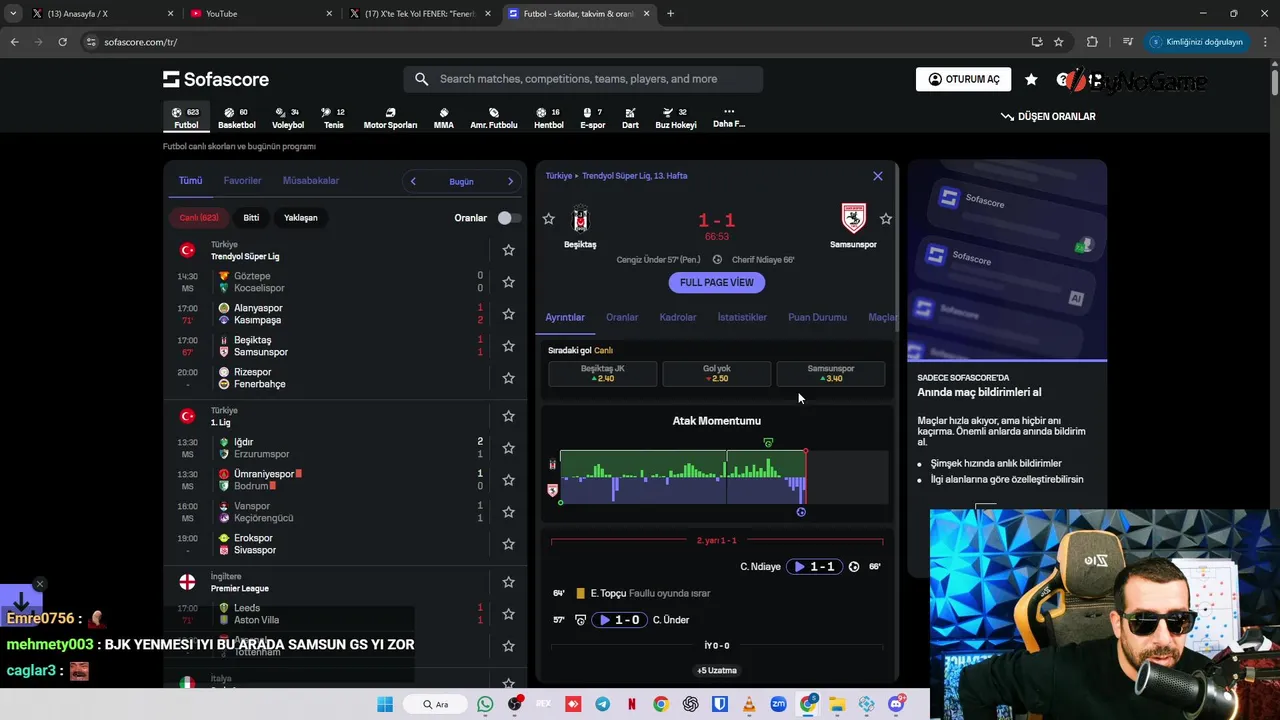Open the Tenis sport category
The height and width of the screenshot is (720, 1280).
pyautogui.click(x=333, y=118)
